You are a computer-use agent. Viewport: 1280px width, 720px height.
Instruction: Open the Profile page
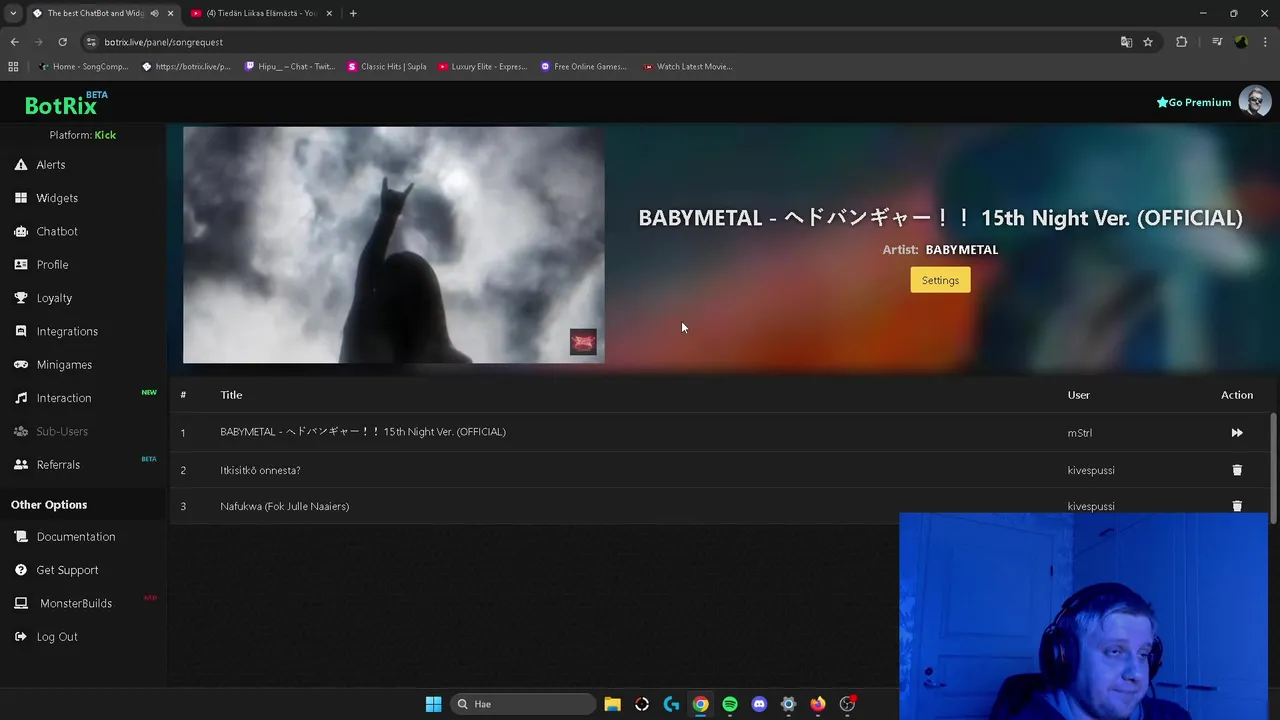(x=52, y=265)
